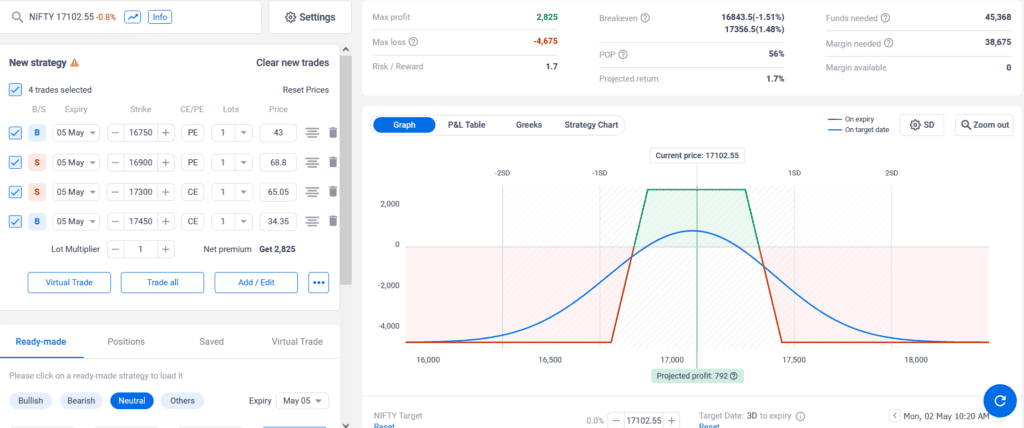This screenshot has width=1024, height=428.
Task: Click the price field showing 65.05
Action: pyautogui.click(x=278, y=191)
